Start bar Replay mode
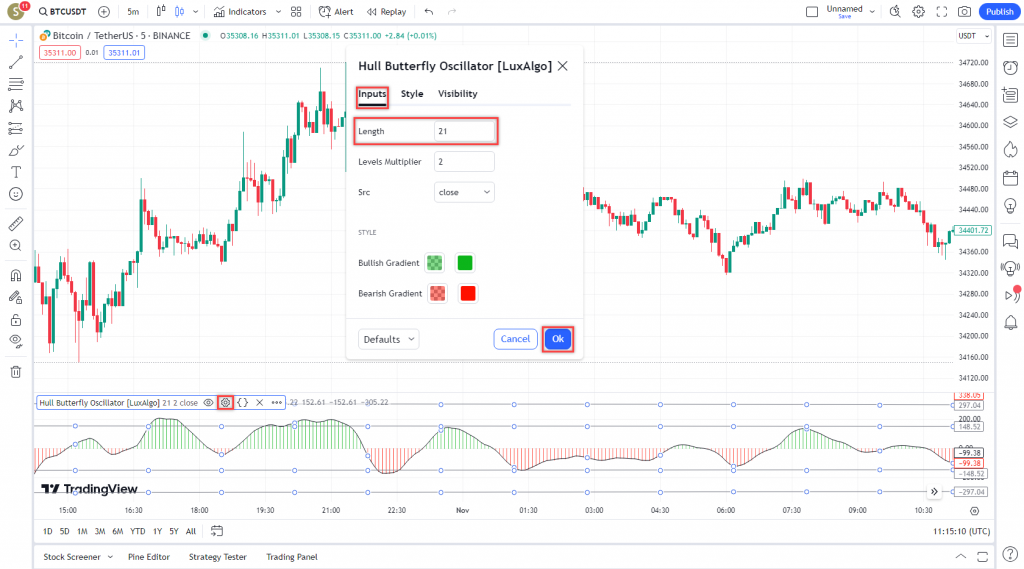 tap(386, 12)
